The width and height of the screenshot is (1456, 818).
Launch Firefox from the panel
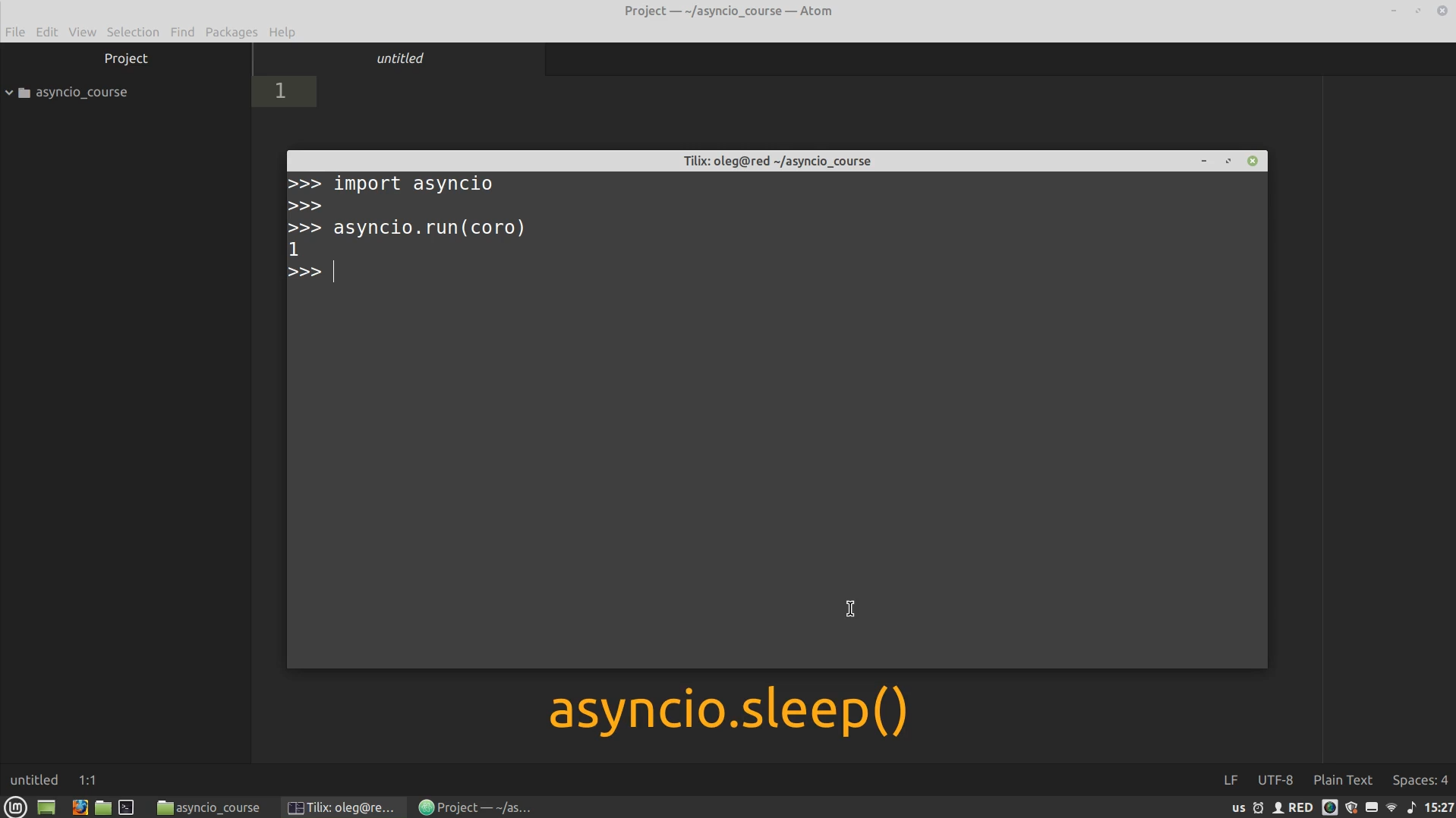(x=80, y=807)
